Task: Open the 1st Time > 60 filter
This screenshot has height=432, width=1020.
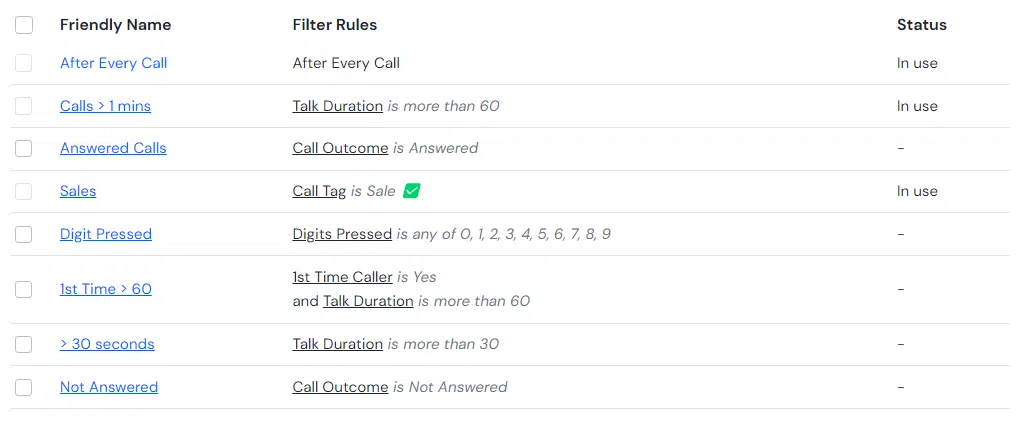Action: (x=106, y=289)
